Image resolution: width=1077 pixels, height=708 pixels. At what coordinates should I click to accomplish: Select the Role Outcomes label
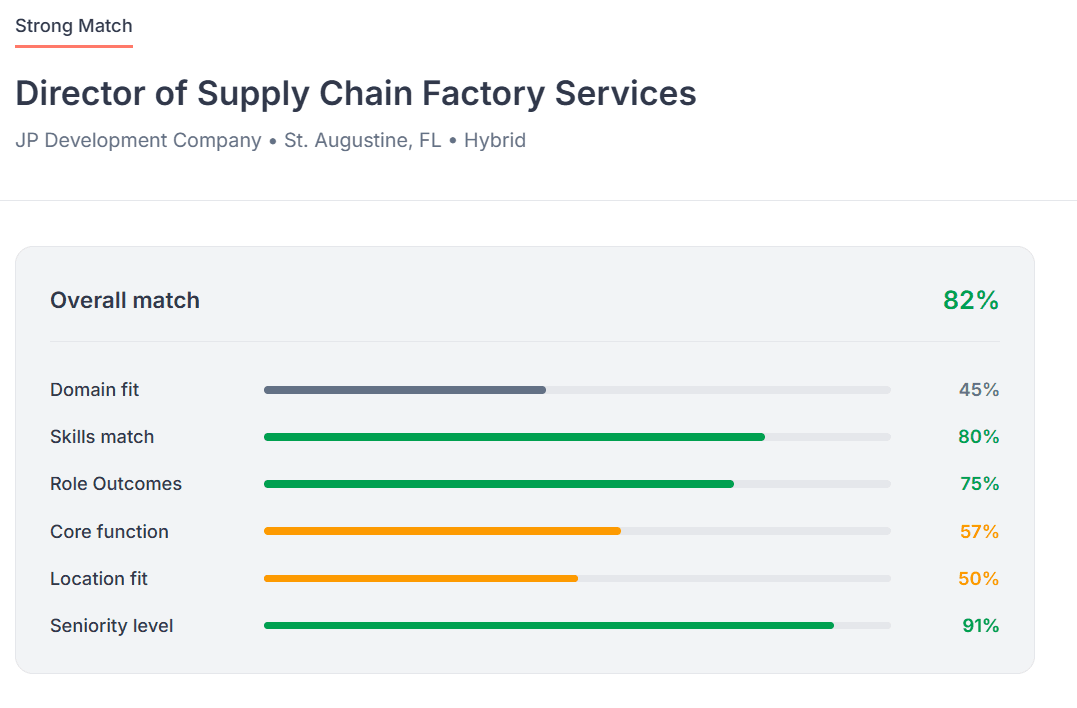pos(116,484)
